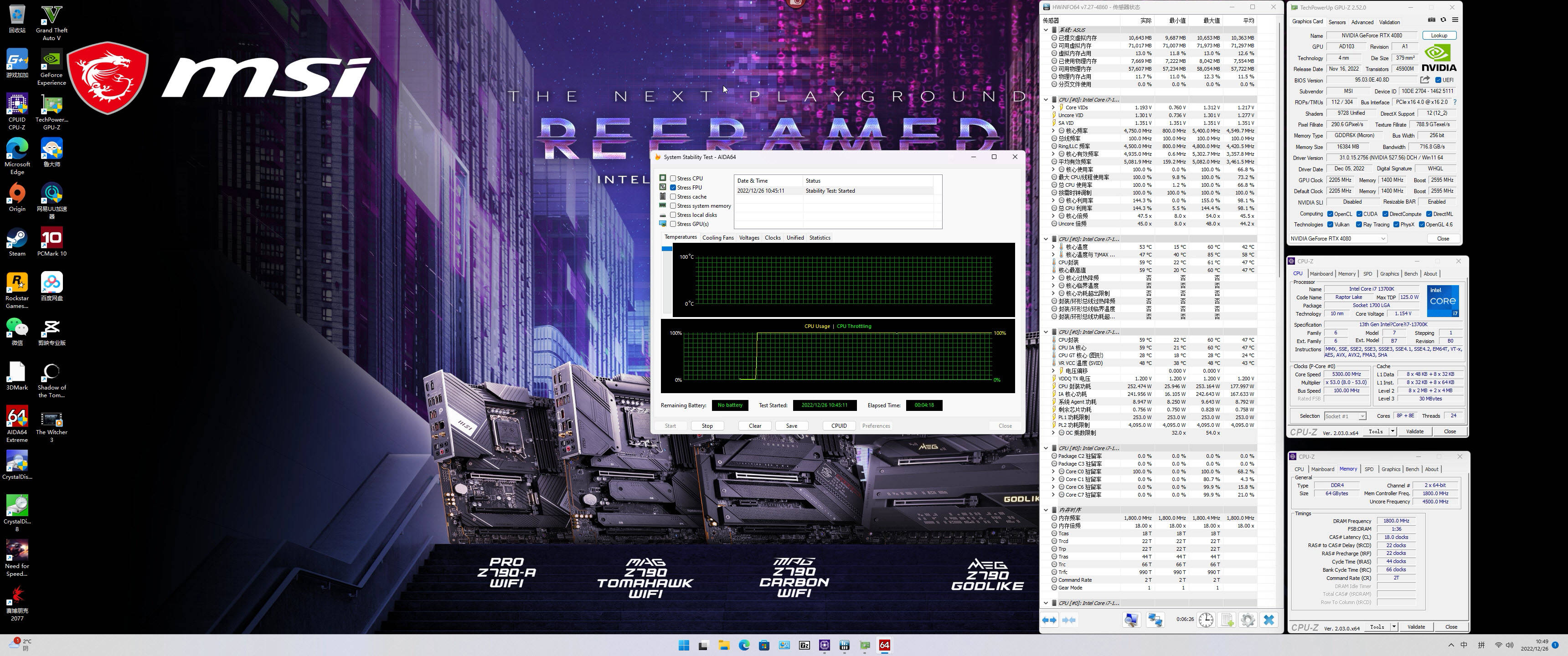The height and width of the screenshot is (656, 1568).
Task: Click 7-Zip icon in taskbar
Action: [x=804, y=645]
